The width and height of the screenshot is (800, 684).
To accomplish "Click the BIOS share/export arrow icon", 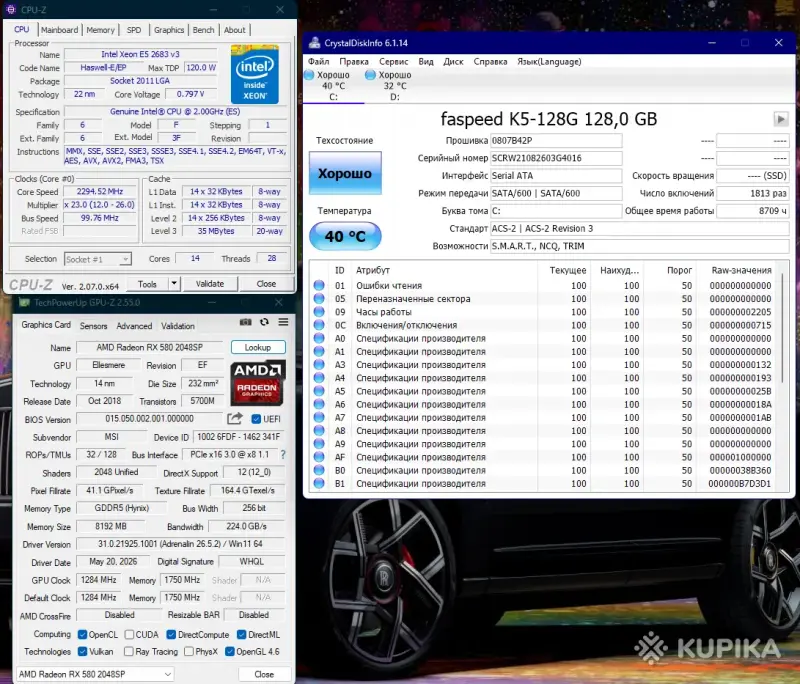I will point(235,419).
